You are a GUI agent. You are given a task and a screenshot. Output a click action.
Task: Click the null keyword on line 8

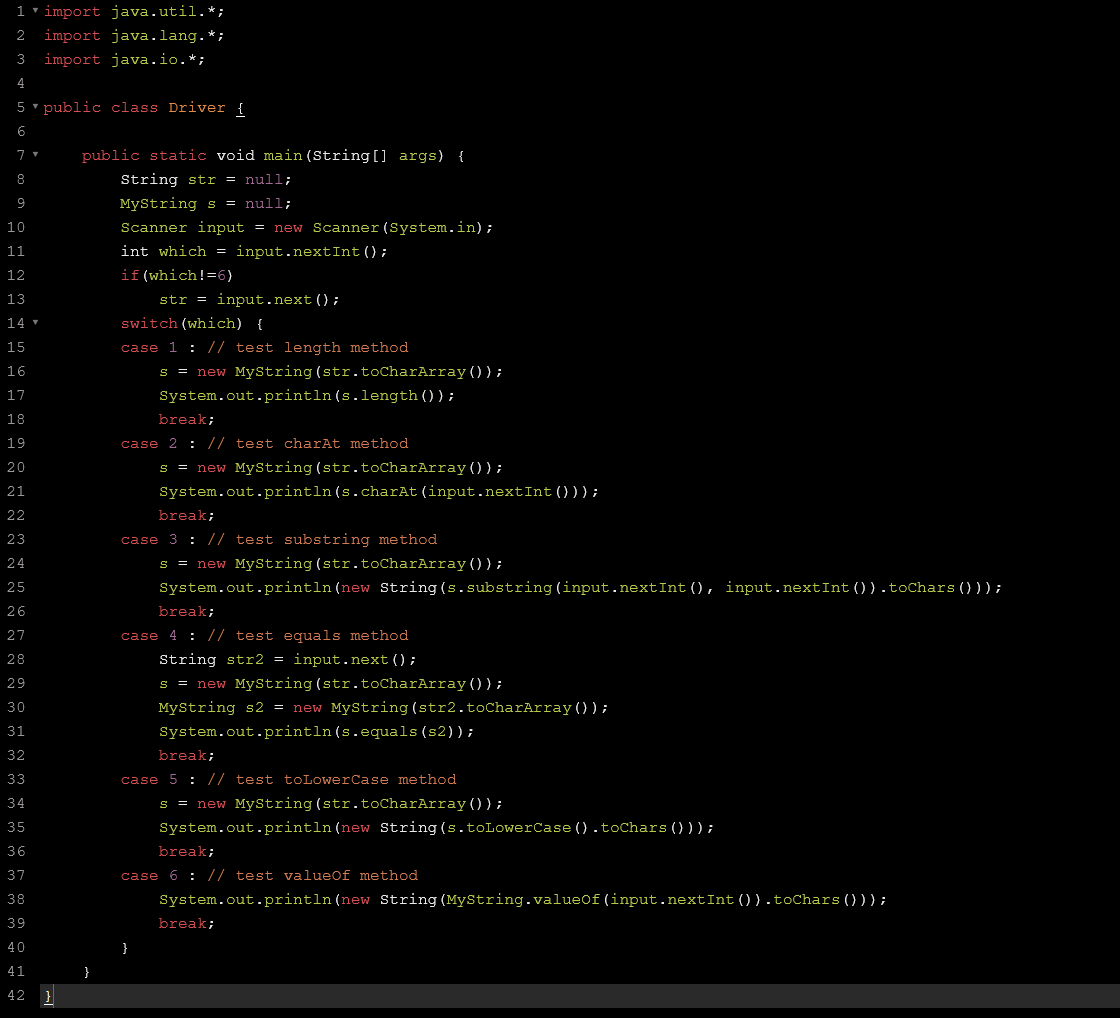tap(262, 179)
